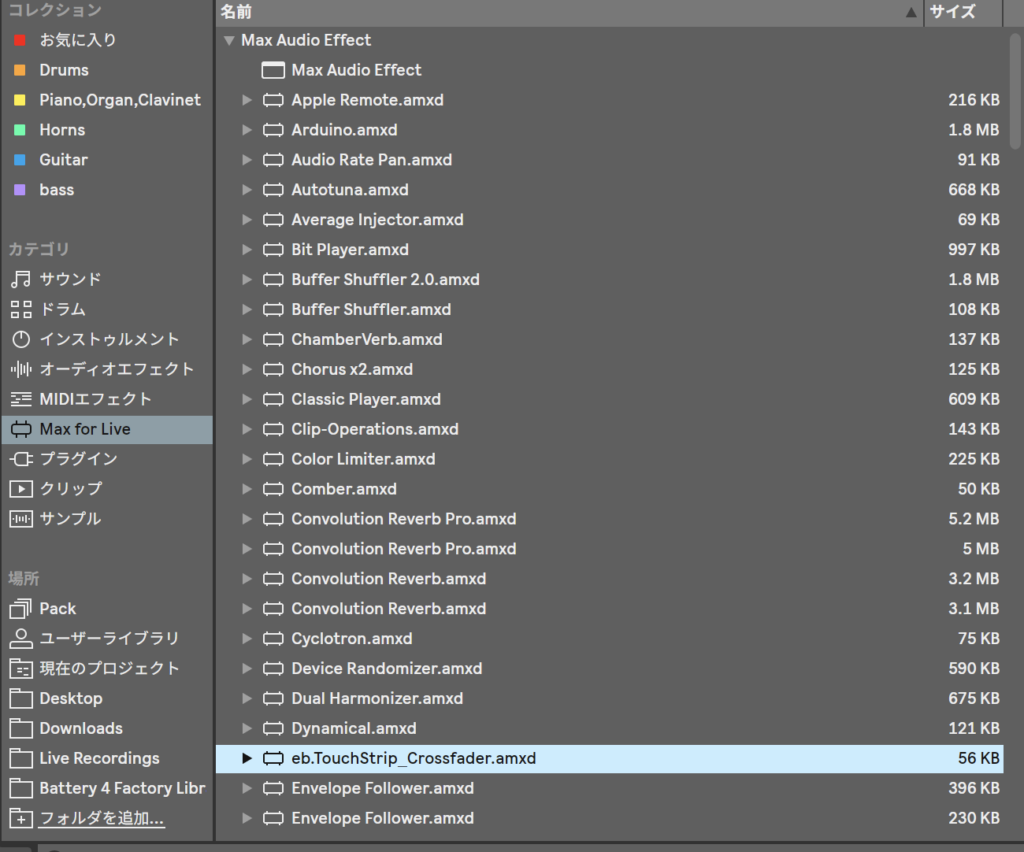Open the Clips category play icon
The height and width of the screenshot is (852, 1024).
21,489
